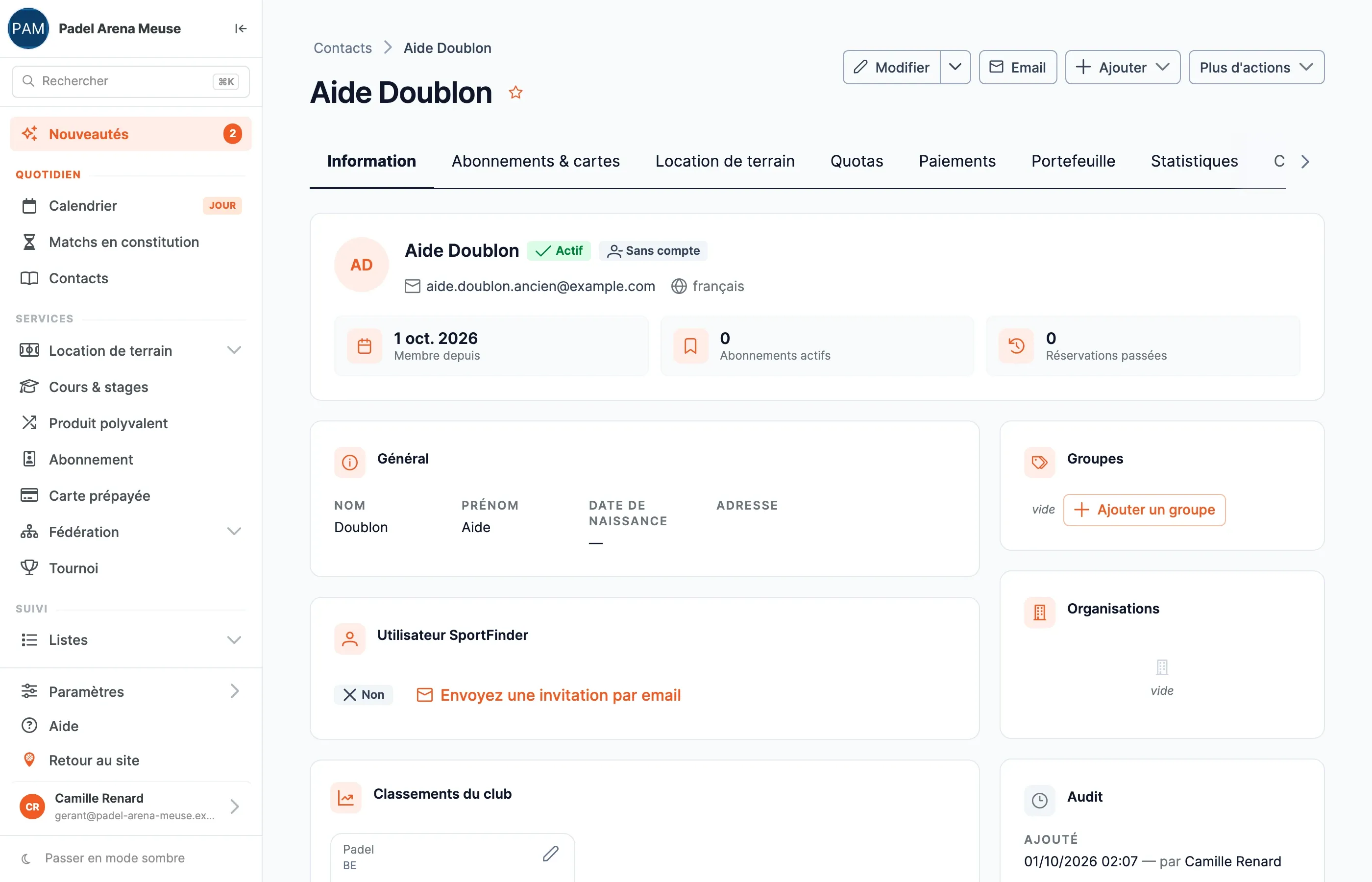Click the Modifier button
1372x882 pixels.
point(892,67)
